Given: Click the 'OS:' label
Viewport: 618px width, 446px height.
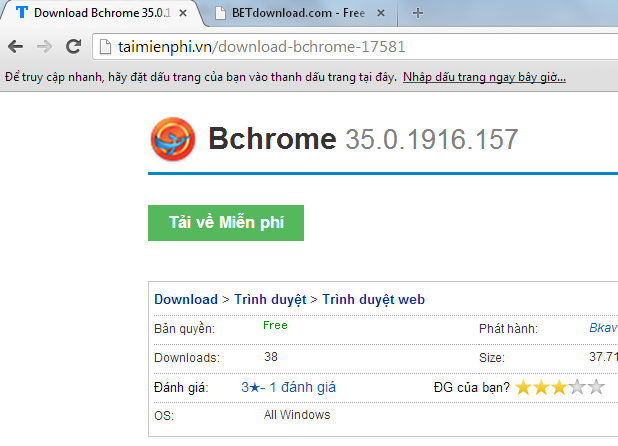Looking at the screenshot, I should coord(164,416).
